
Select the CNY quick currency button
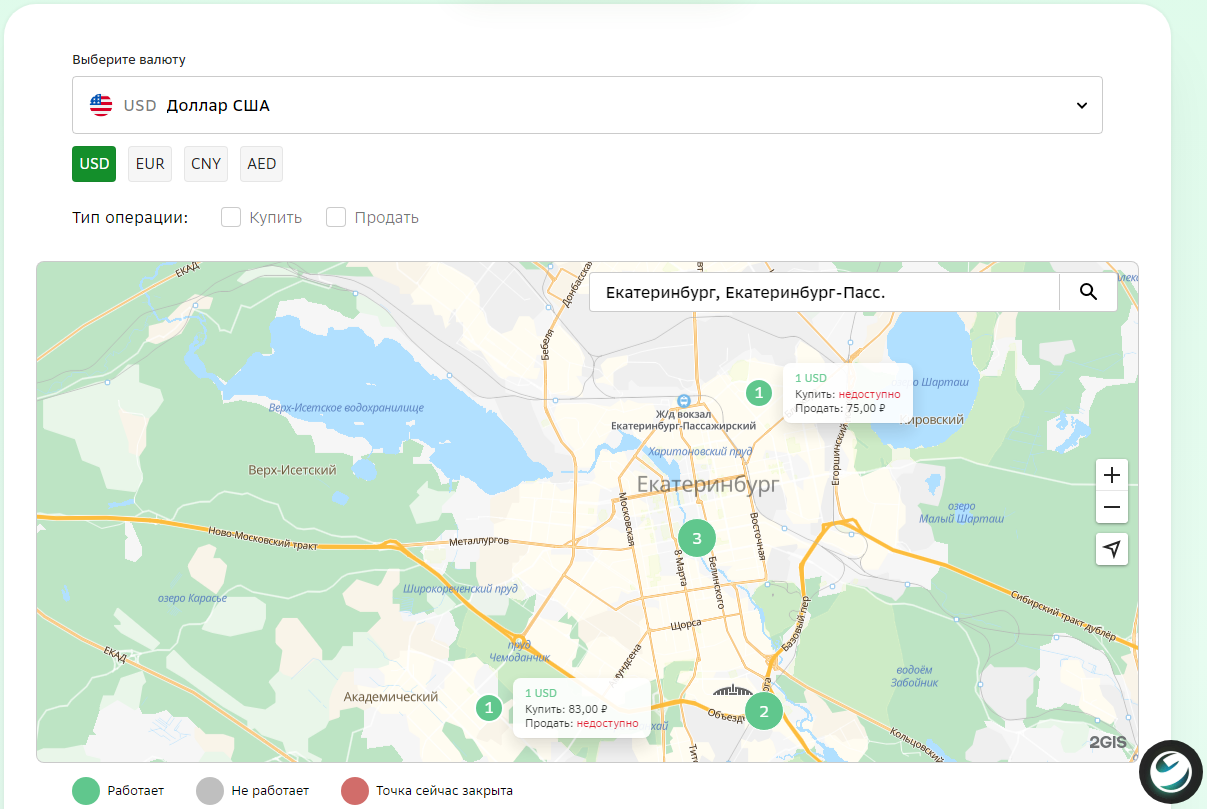tap(206, 164)
